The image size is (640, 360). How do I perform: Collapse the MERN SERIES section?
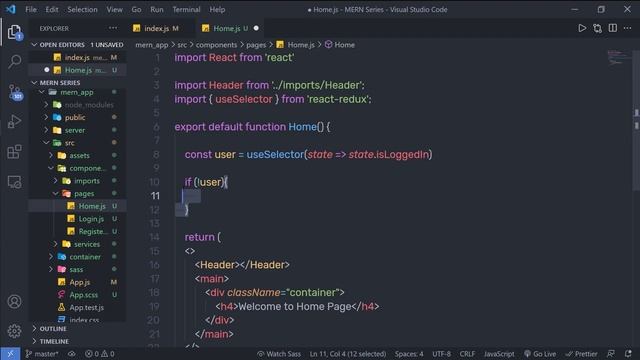pos(34,83)
